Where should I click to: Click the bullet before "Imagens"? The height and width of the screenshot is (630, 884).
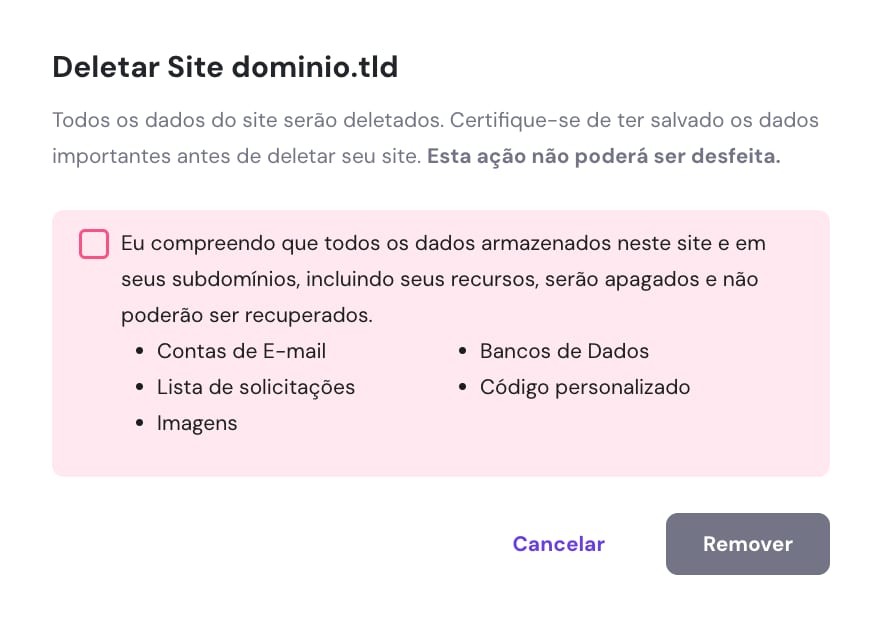[x=140, y=424]
